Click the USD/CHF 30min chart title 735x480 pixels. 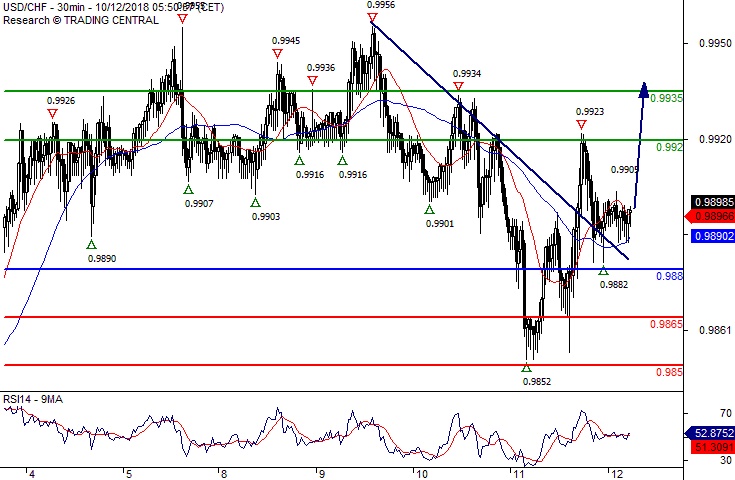pos(113,8)
